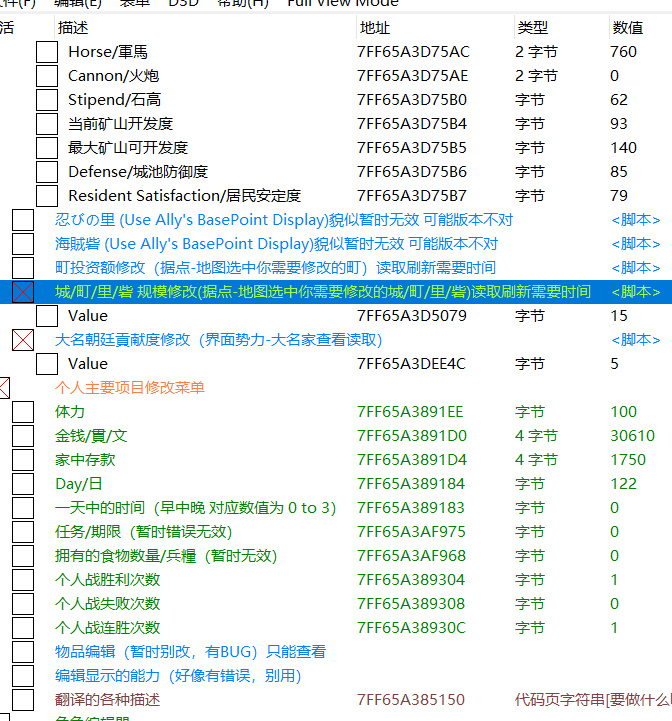Click the 金钱 value 30610
672x721 pixels.
tap(632, 436)
